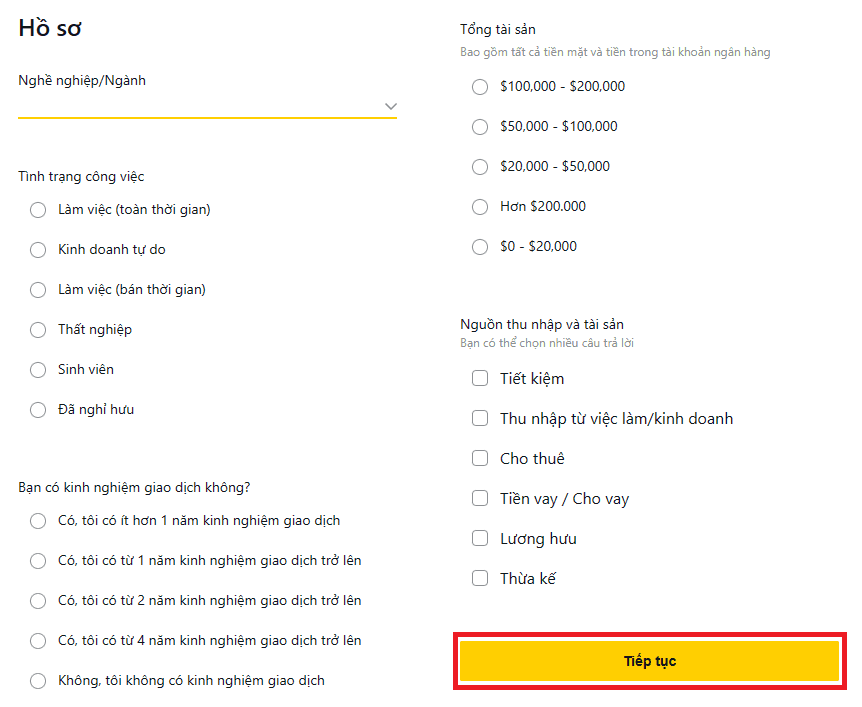The height and width of the screenshot is (707, 862).
Task: Select Làm việc (toàn thời gian) option
Action: (x=38, y=209)
